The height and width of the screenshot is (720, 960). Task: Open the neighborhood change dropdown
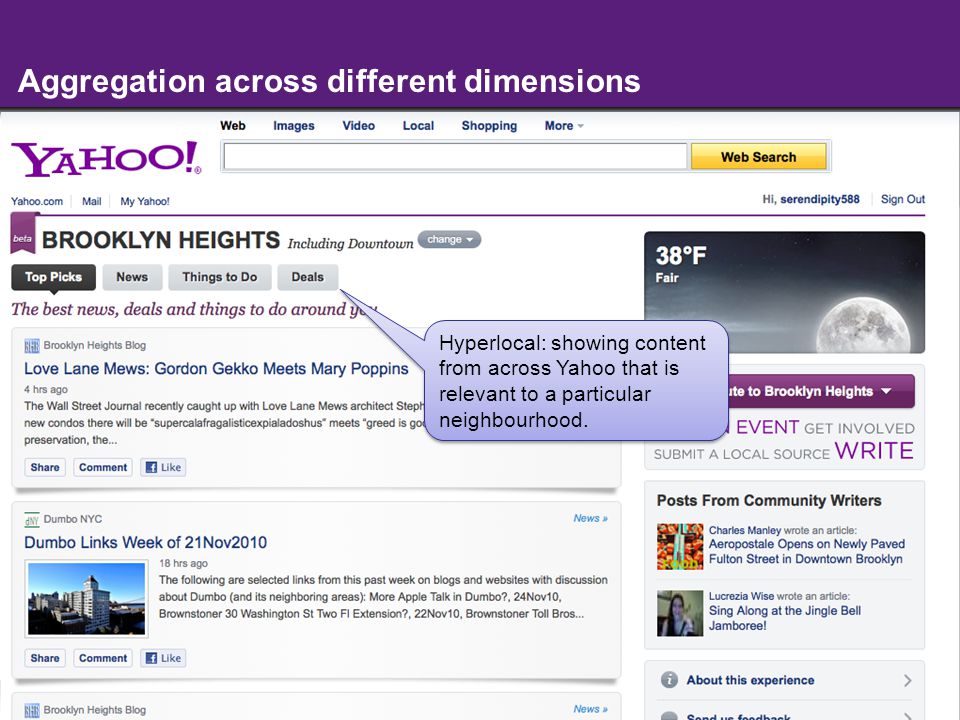coord(449,239)
